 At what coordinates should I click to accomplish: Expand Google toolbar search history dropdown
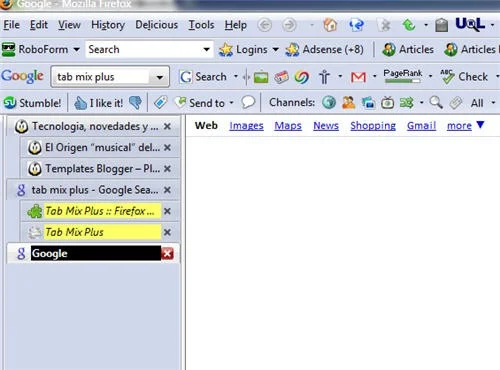pos(160,77)
